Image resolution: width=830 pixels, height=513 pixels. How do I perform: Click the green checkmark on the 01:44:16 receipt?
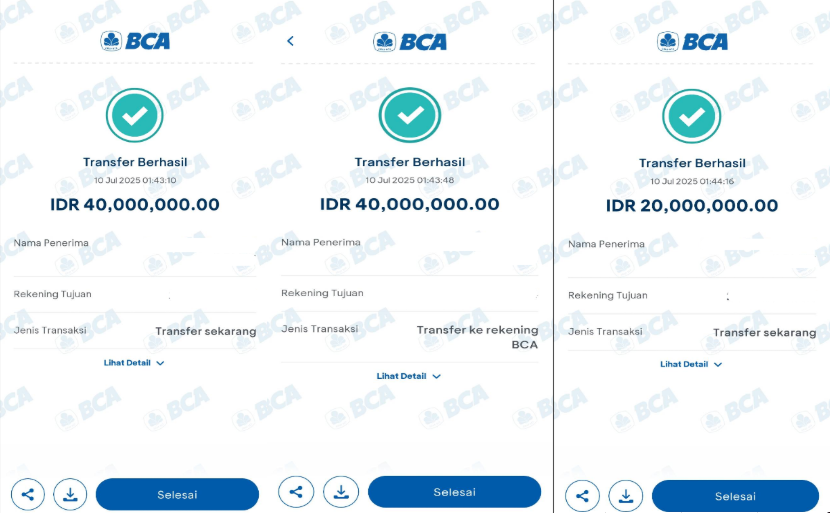coord(691,116)
